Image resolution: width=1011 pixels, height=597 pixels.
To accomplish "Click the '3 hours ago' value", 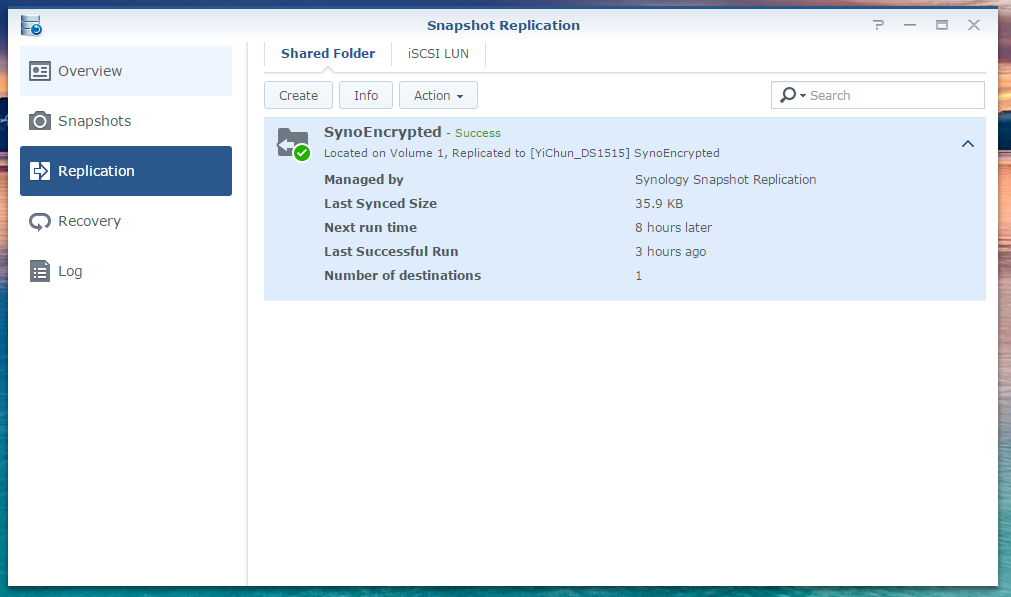I will [671, 251].
